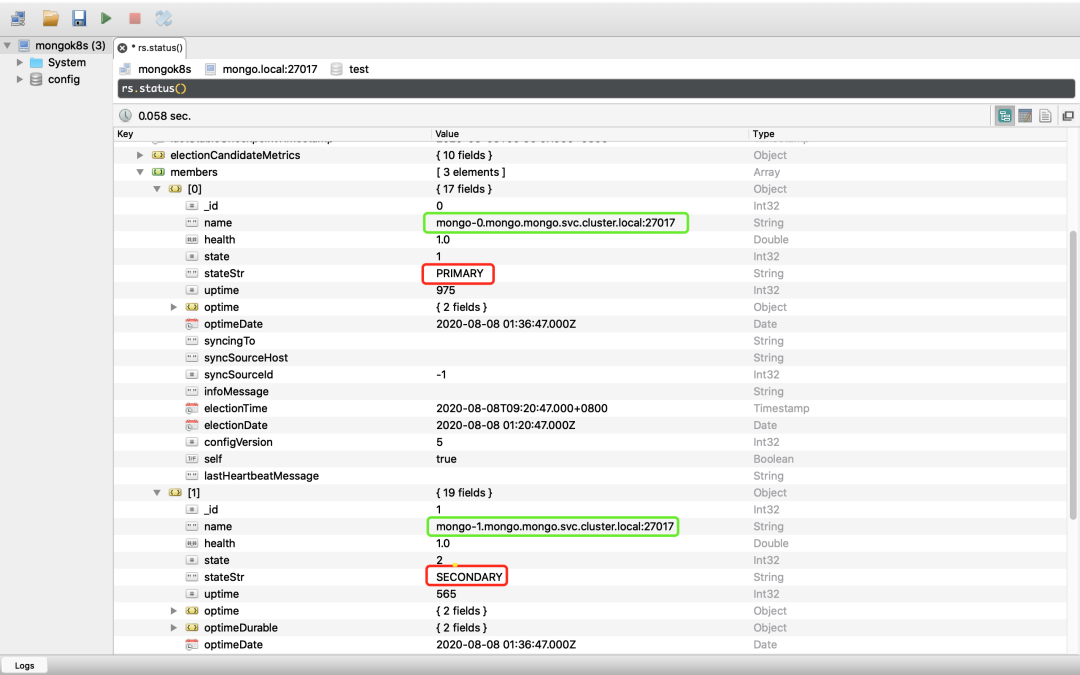Switch to table view mode
Viewport: 1080px width, 675px height.
pos(1025,116)
